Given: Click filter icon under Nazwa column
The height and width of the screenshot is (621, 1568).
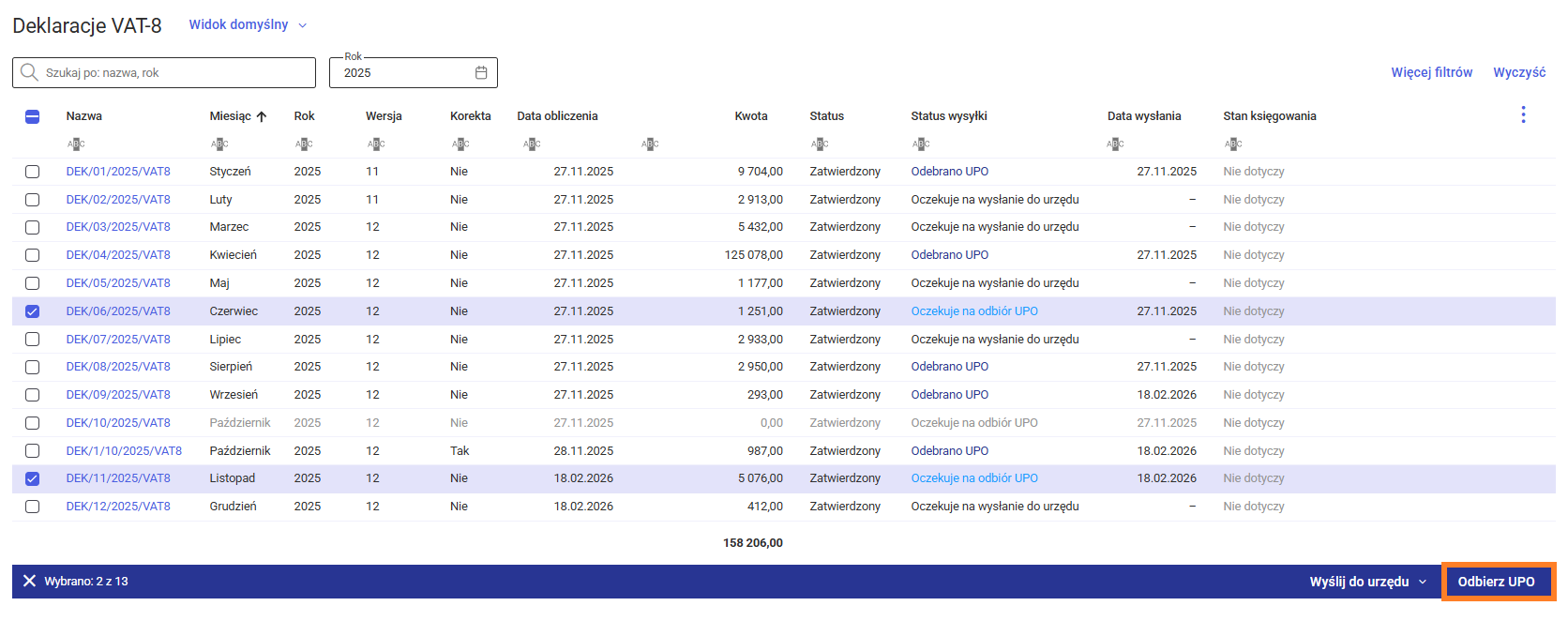Looking at the screenshot, I should pyautogui.click(x=76, y=144).
